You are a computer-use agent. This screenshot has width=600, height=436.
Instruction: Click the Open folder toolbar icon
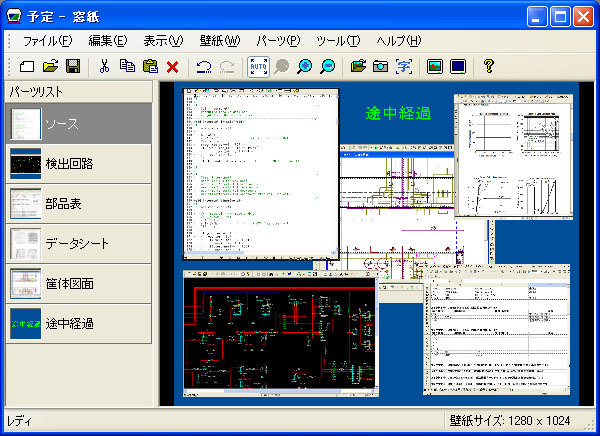[x=50, y=67]
